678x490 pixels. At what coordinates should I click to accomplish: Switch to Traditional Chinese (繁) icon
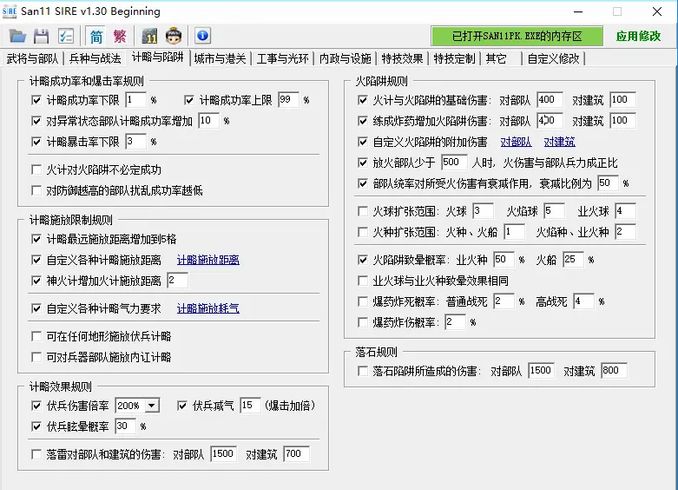click(x=120, y=37)
